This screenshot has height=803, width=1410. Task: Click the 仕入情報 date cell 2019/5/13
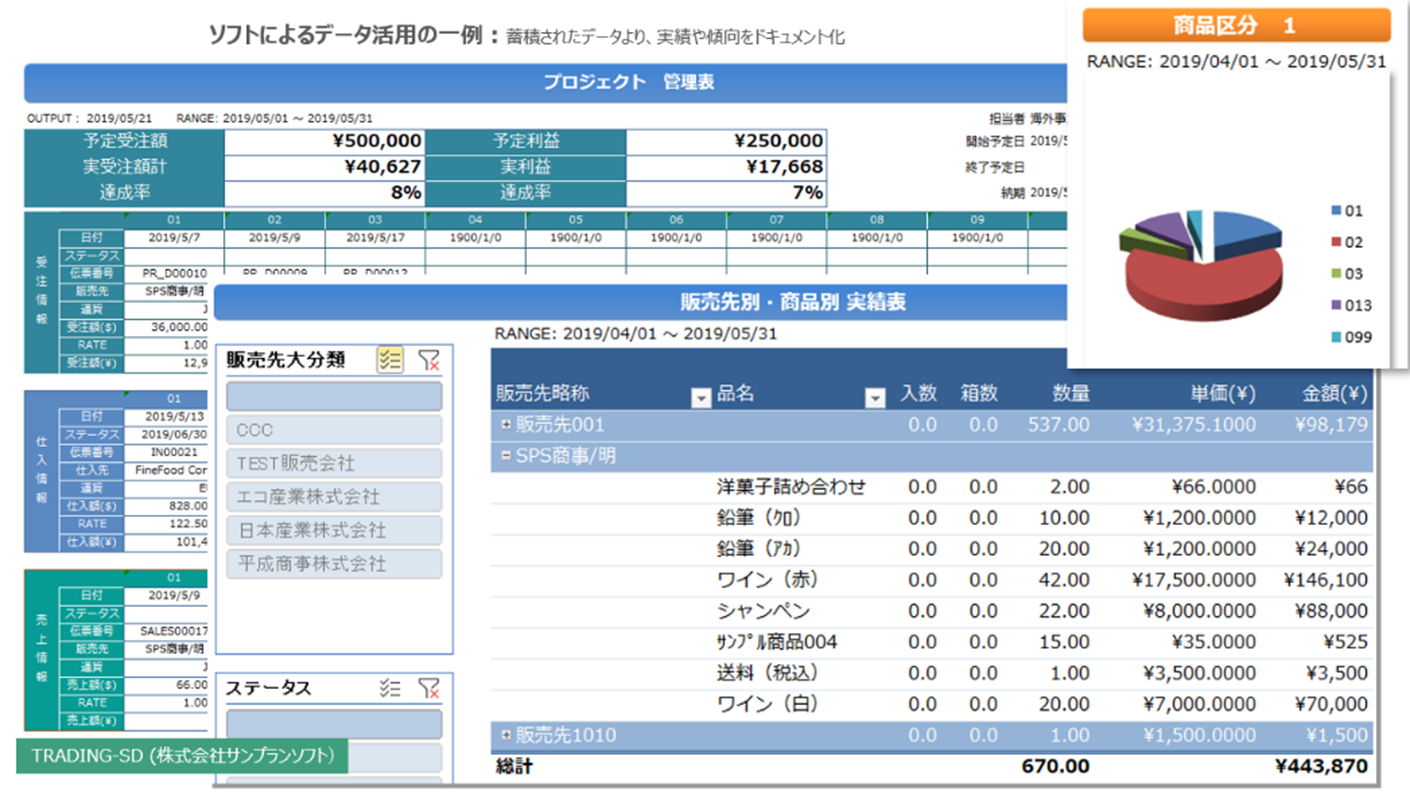click(167, 416)
